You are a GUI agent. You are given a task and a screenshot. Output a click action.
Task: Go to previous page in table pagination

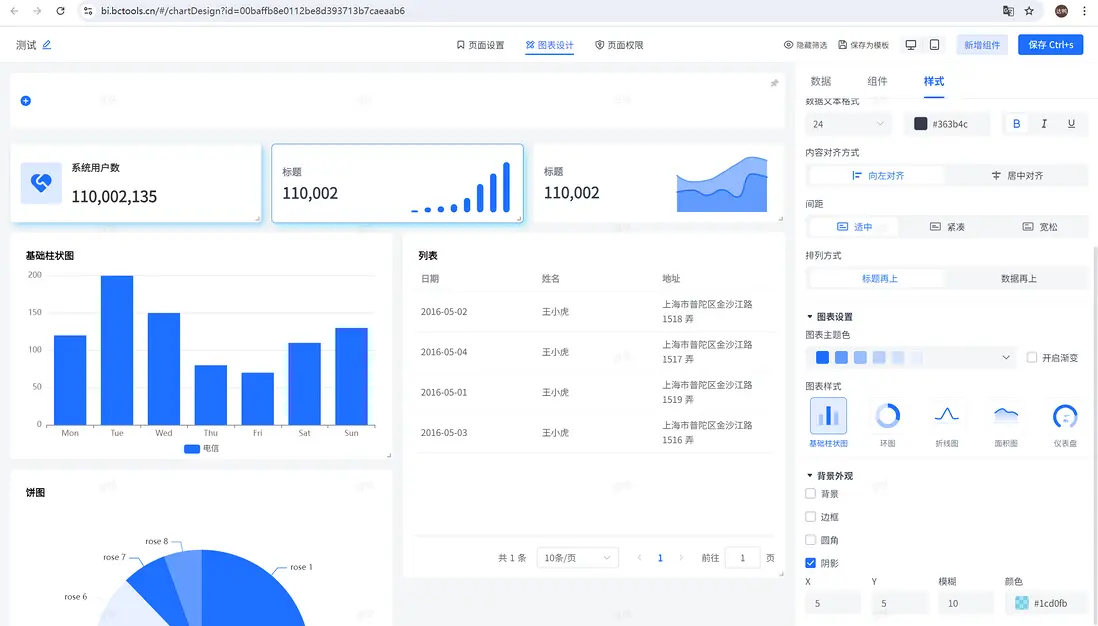click(x=639, y=558)
